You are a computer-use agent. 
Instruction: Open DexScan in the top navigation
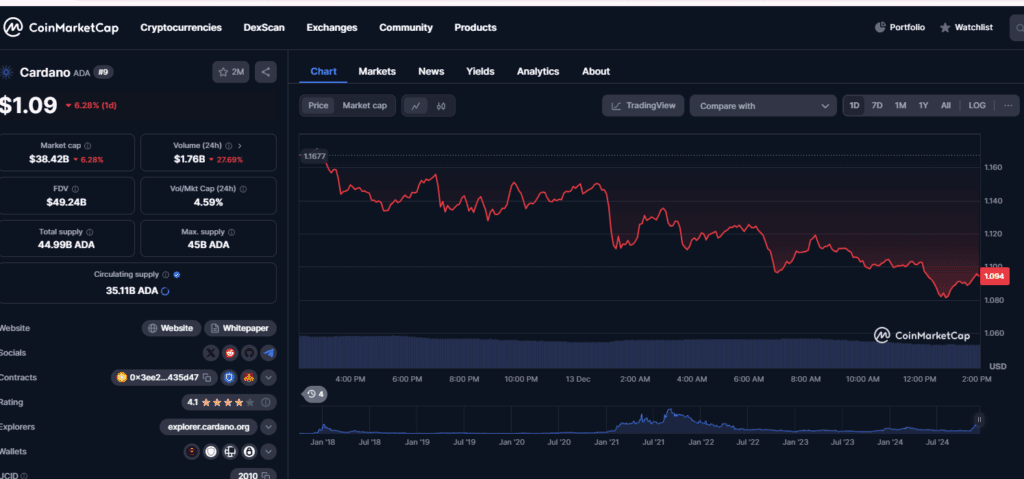coord(264,27)
